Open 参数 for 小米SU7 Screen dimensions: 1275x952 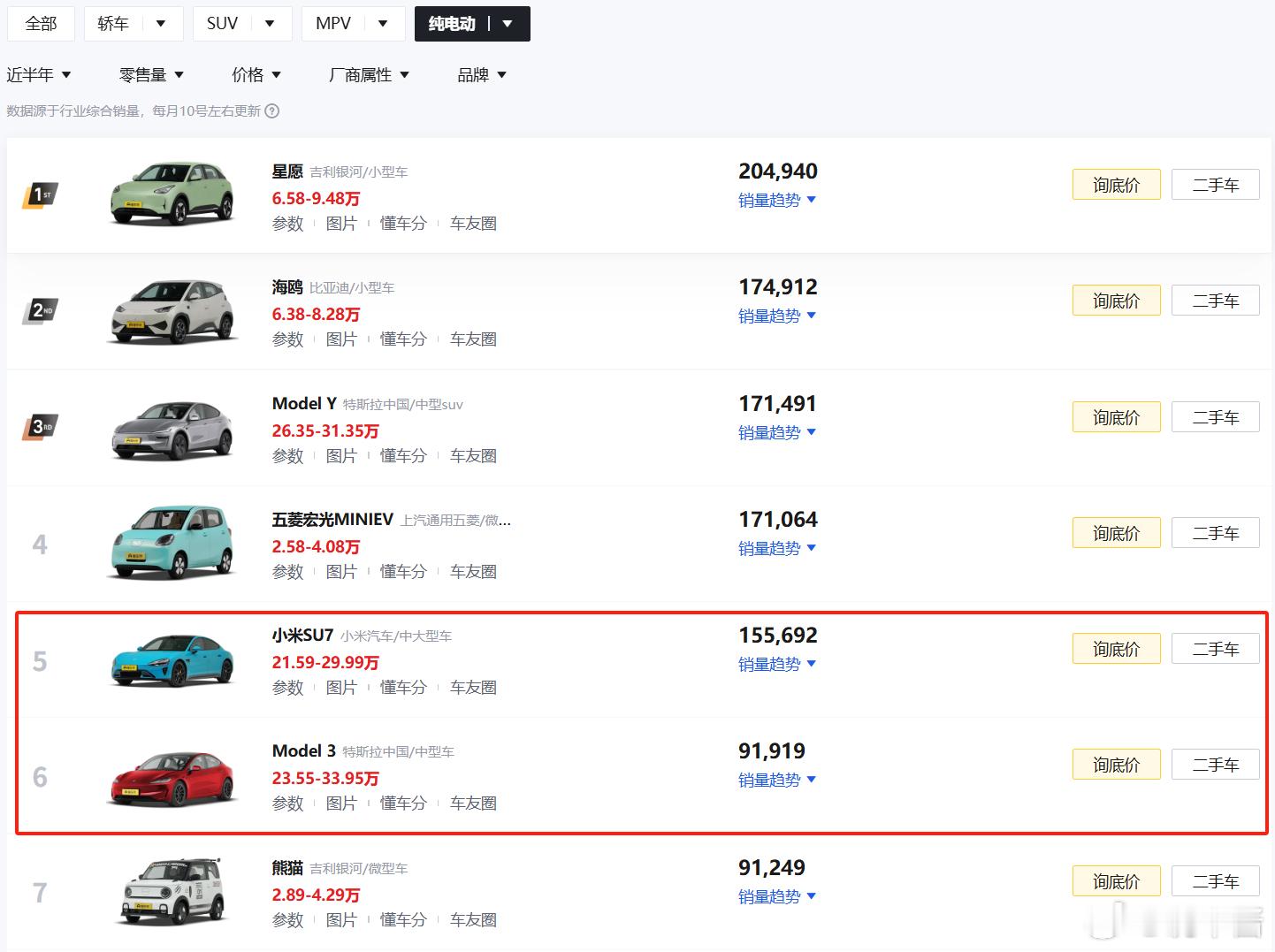tap(288, 688)
